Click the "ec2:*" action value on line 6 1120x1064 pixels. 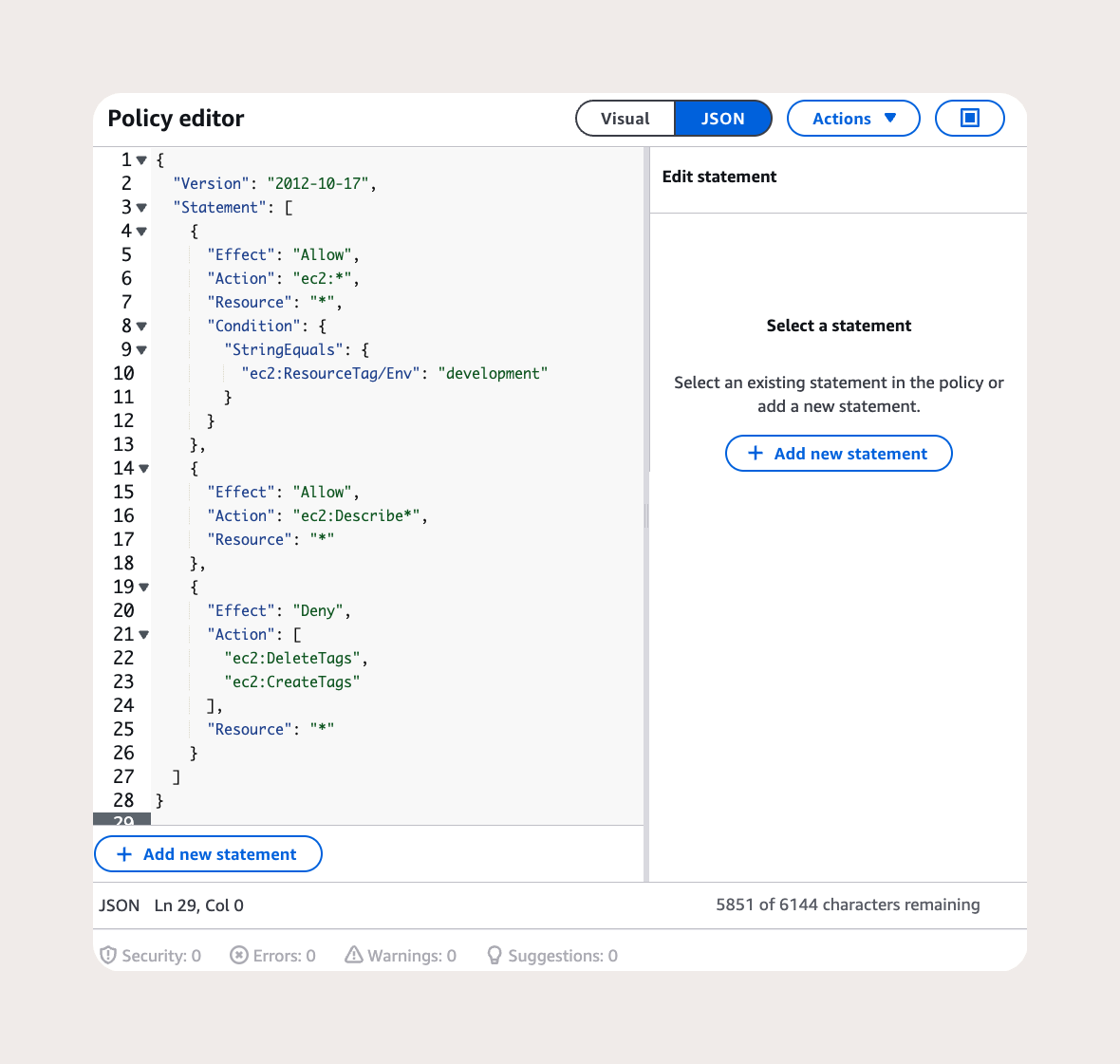point(322,278)
